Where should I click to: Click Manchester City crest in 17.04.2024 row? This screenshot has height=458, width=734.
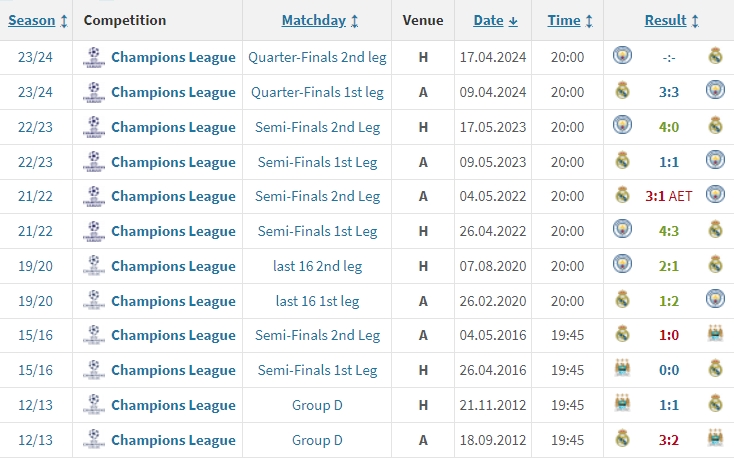point(622,56)
